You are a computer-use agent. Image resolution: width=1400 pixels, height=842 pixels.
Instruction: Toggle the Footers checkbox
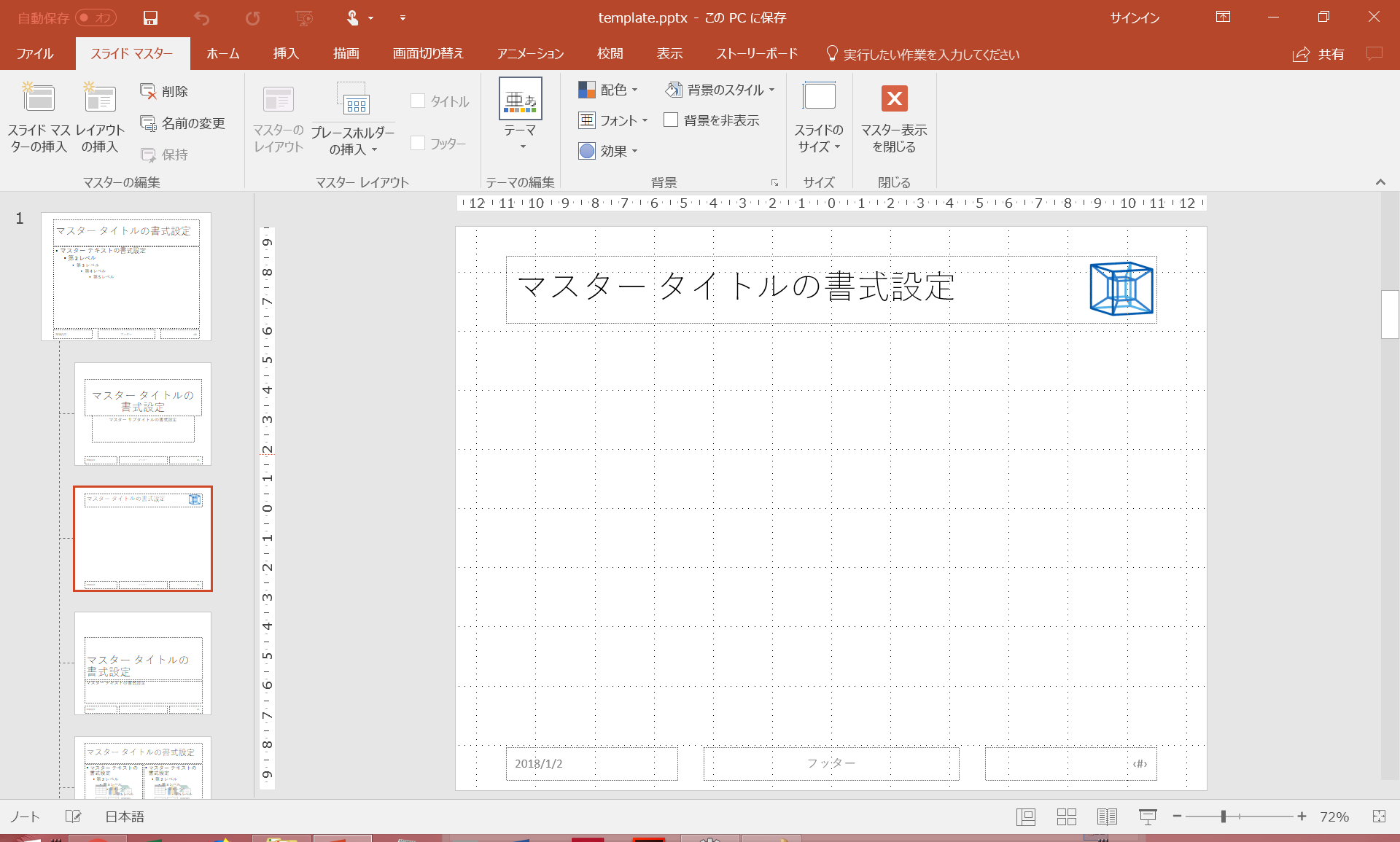point(418,144)
